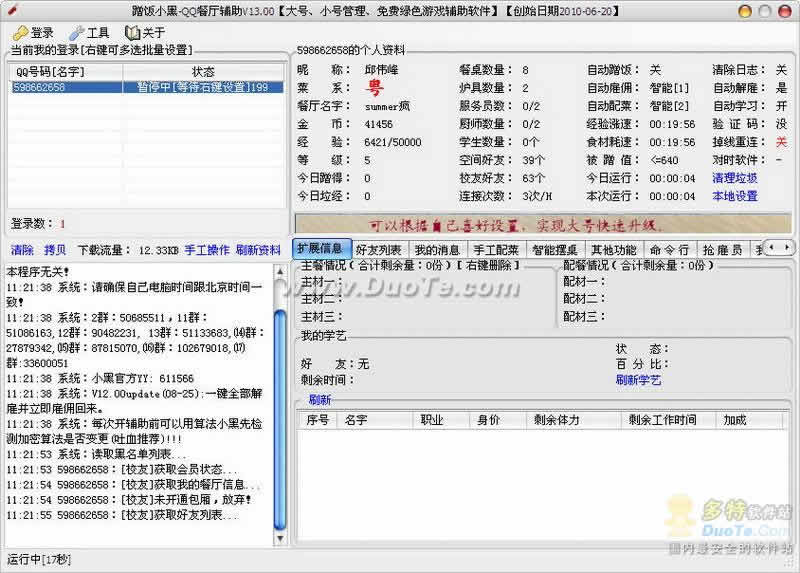Switch to the 其他功能 tab
This screenshot has width=800, height=573.
[613, 250]
